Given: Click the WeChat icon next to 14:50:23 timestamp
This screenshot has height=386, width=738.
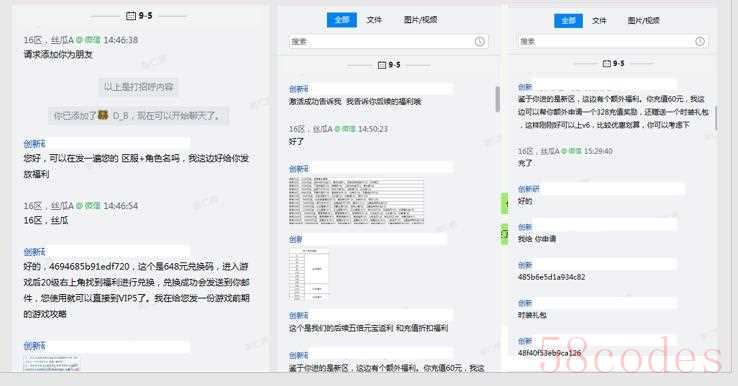Looking at the screenshot, I should pos(337,129).
